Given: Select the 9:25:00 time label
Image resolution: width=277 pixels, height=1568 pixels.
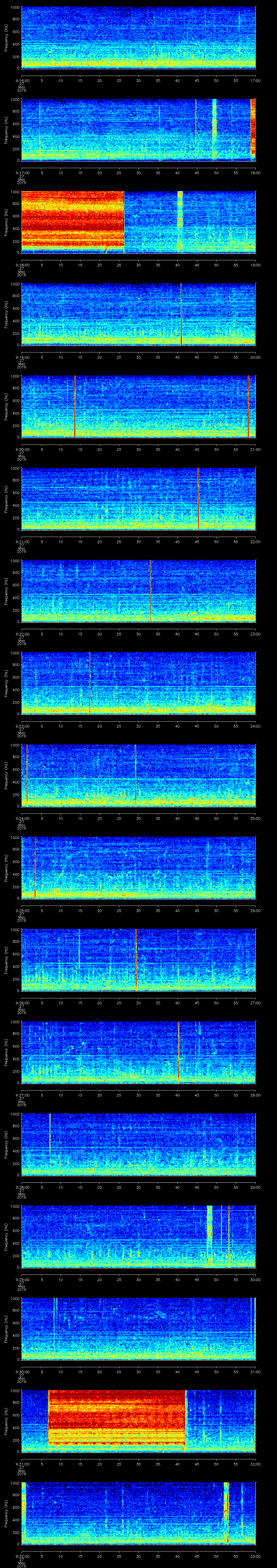Looking at the screenshot, I should [x=22, y=910].
